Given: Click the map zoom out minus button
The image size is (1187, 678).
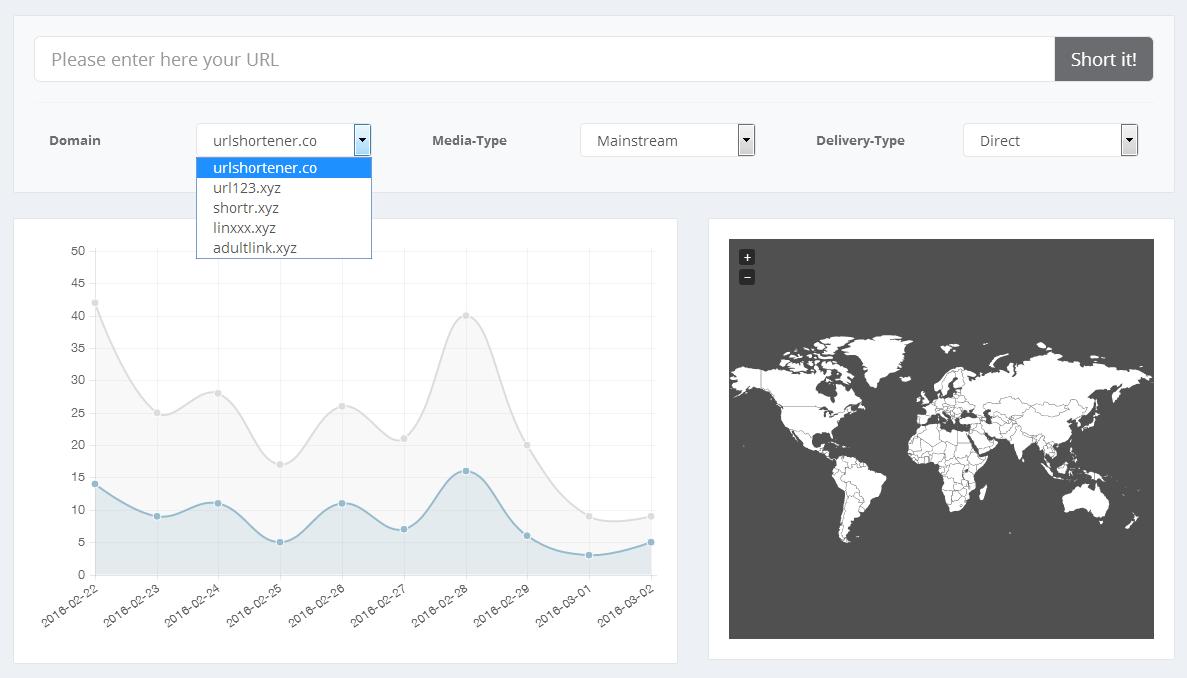Looking at the screenshot, I should click(747, 277).
